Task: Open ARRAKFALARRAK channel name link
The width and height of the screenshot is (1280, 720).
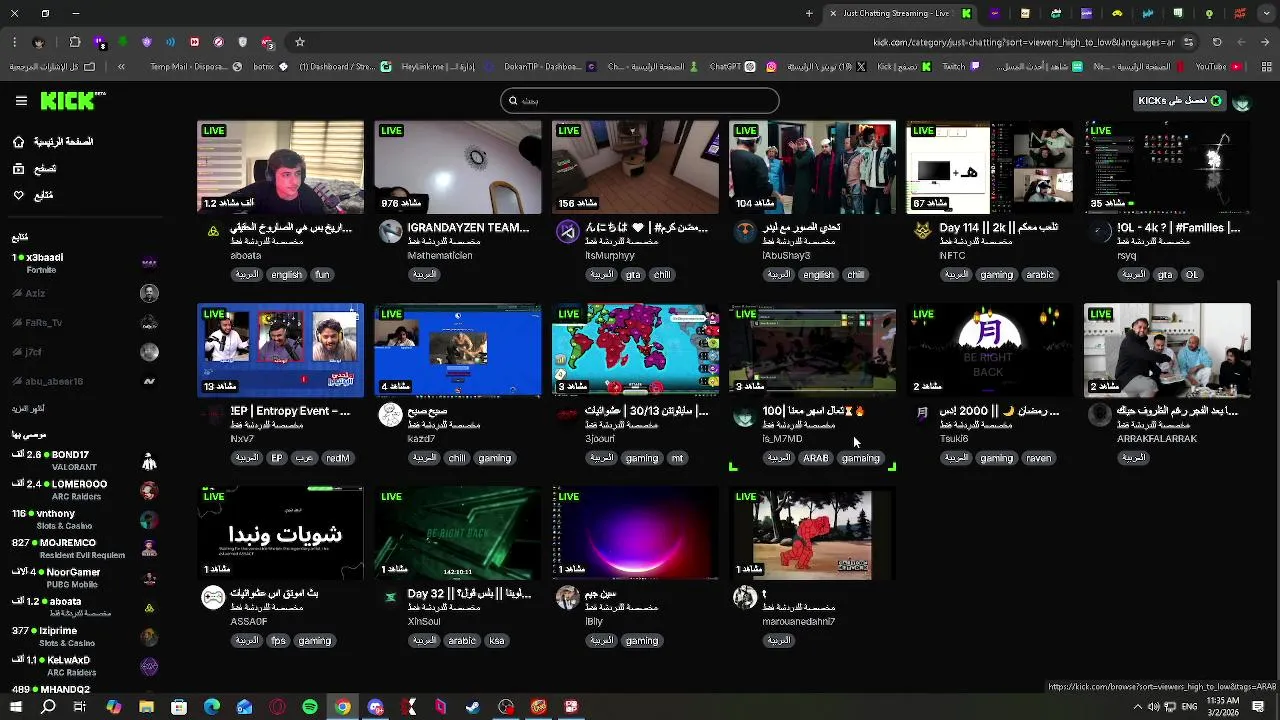Action: pyautogui.click(x=1156, y=439)
